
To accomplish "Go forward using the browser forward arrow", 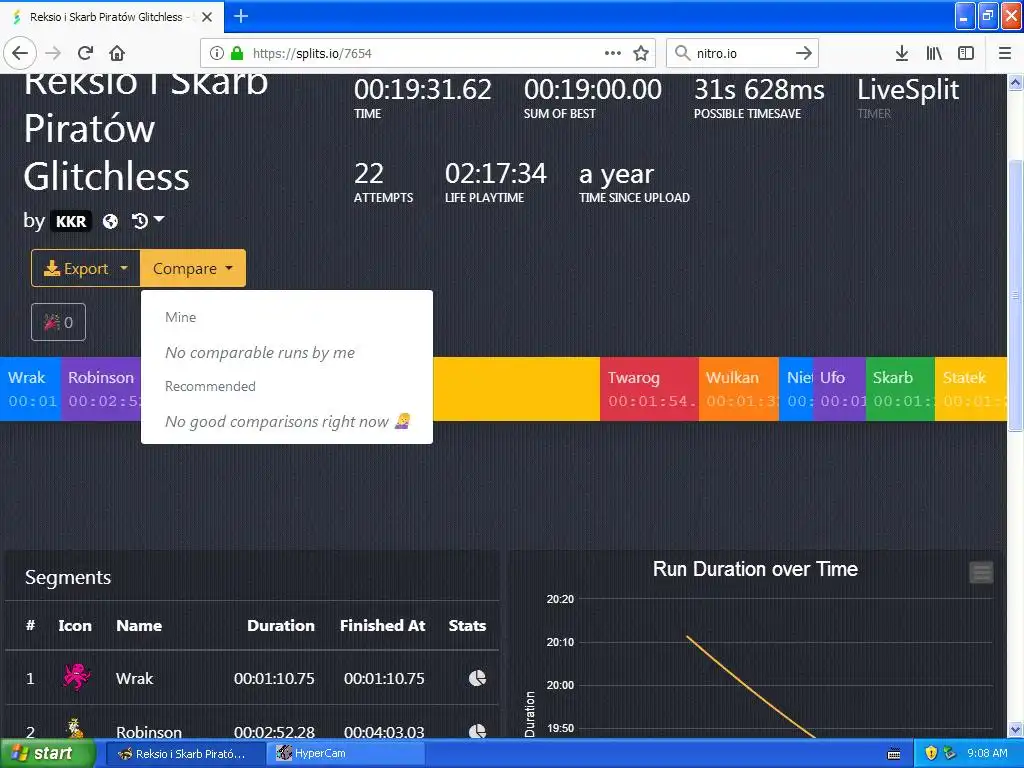I will 53,53.
